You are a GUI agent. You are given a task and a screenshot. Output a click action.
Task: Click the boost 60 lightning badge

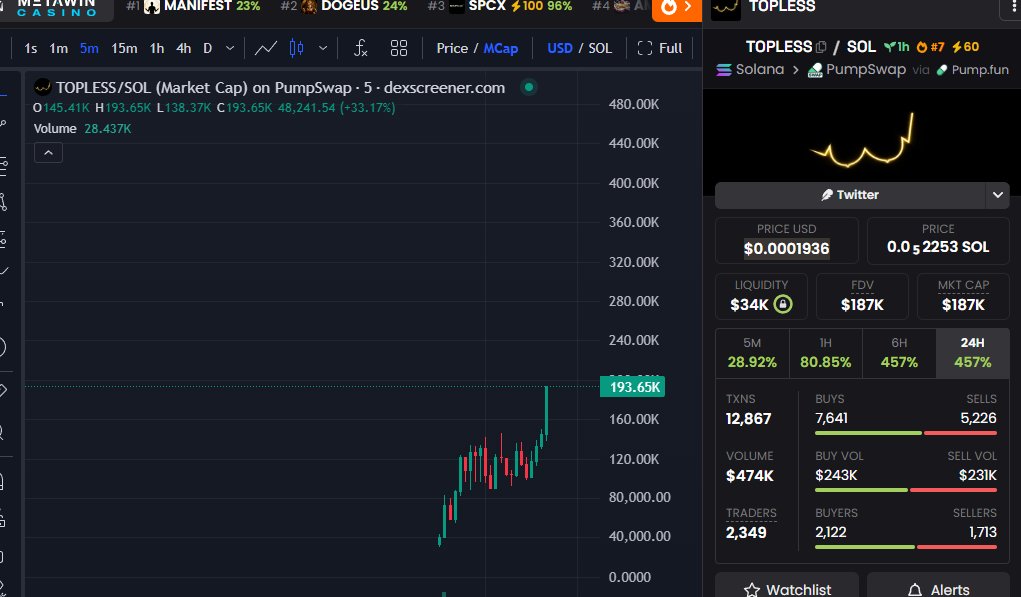coord(966,47)
